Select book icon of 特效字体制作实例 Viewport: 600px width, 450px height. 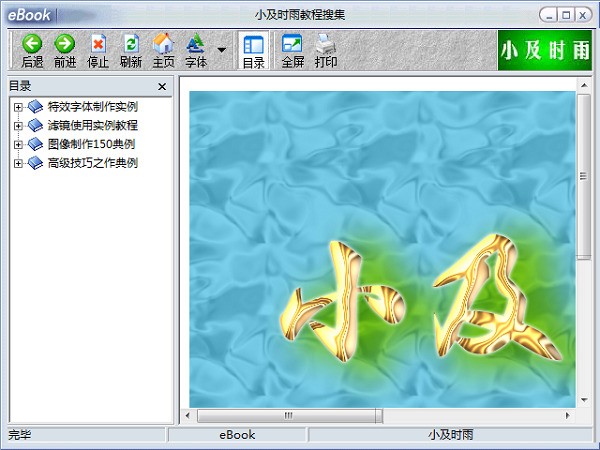pyautogui.click(x=36, y=107)
